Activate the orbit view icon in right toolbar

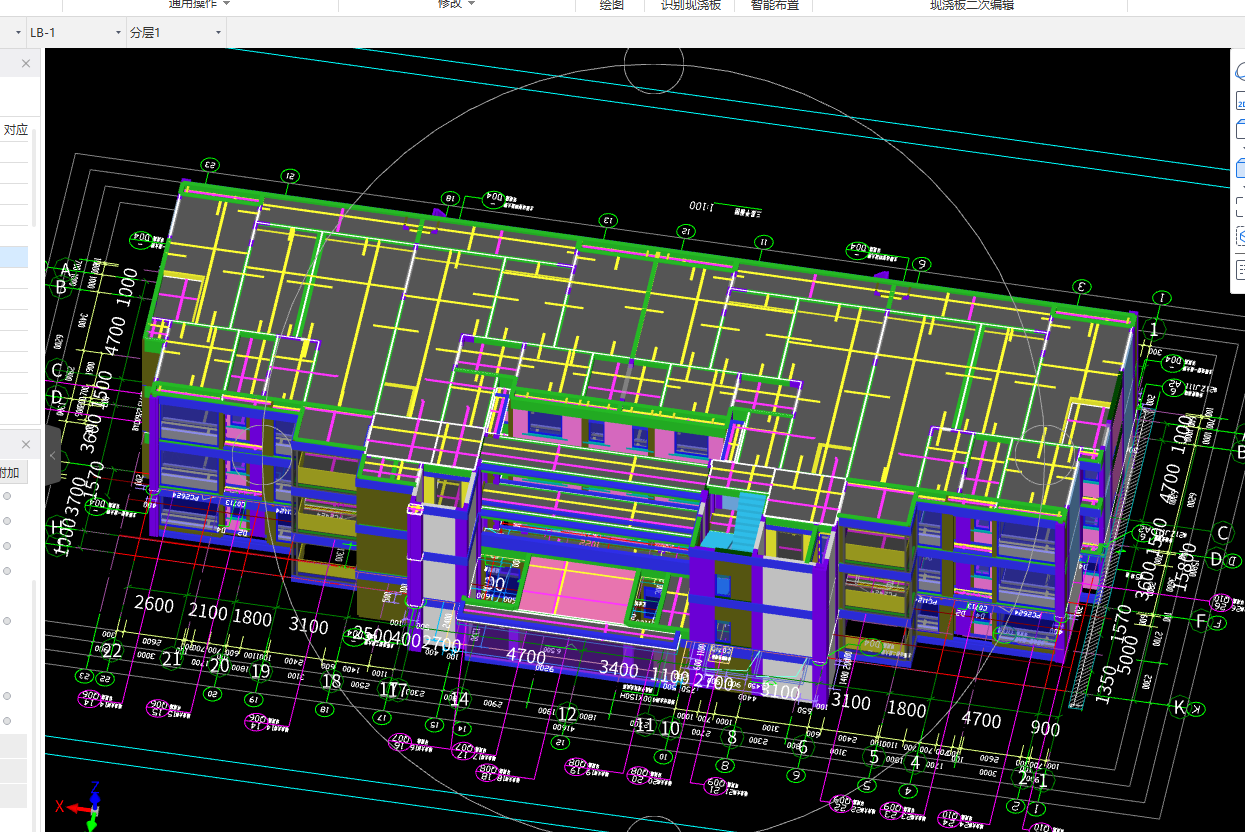coord(1240,72)
